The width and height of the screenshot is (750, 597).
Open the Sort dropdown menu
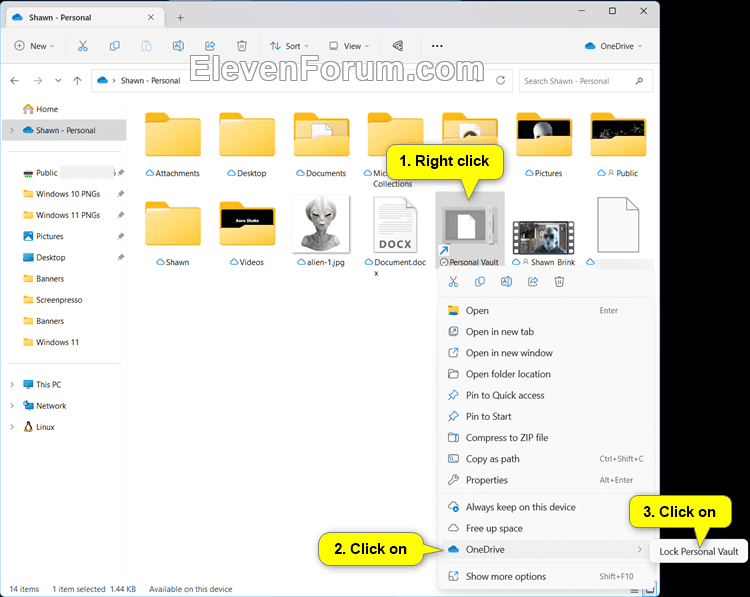289,46
